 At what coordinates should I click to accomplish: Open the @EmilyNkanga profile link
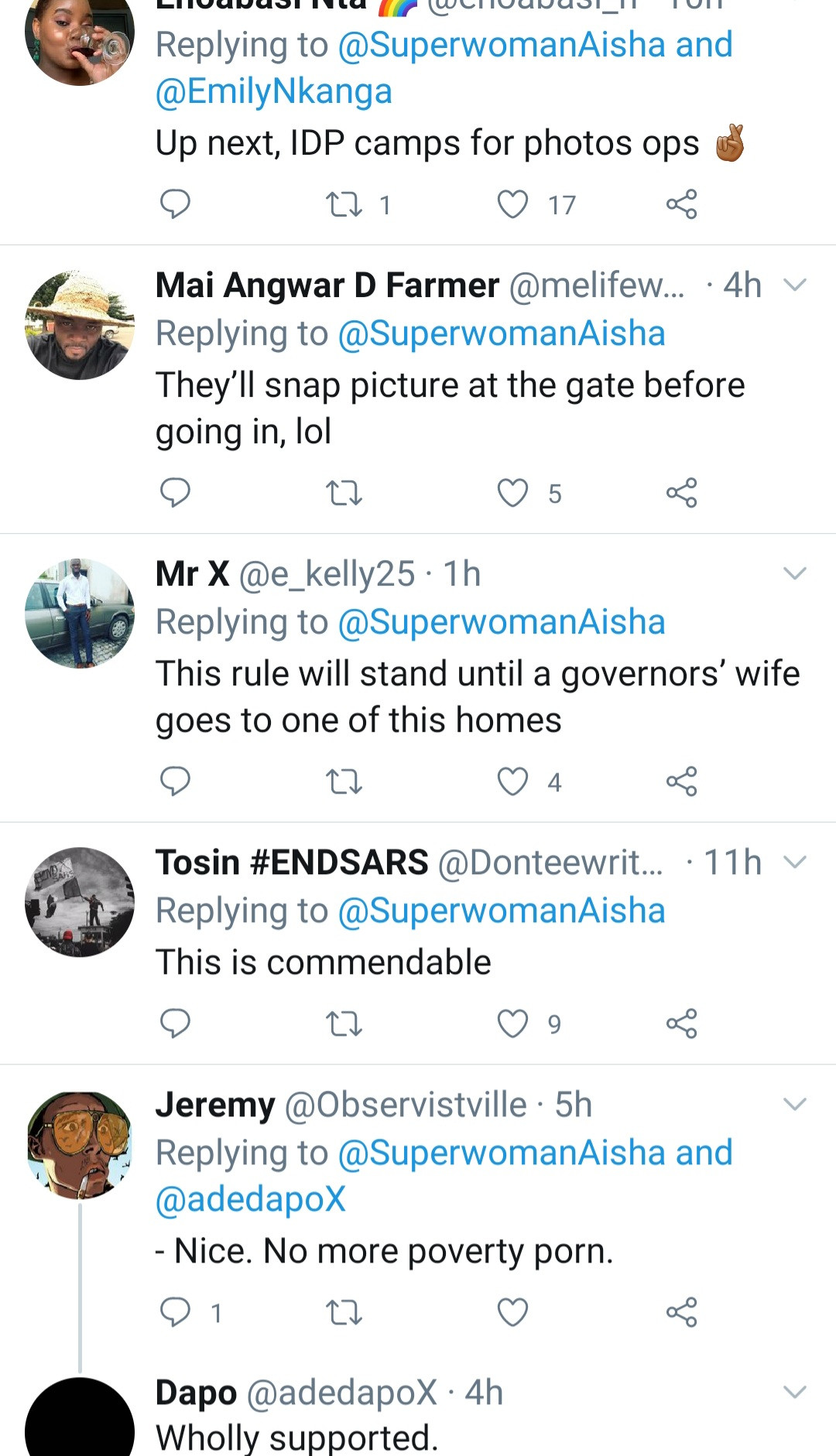(x=274, y=91)
